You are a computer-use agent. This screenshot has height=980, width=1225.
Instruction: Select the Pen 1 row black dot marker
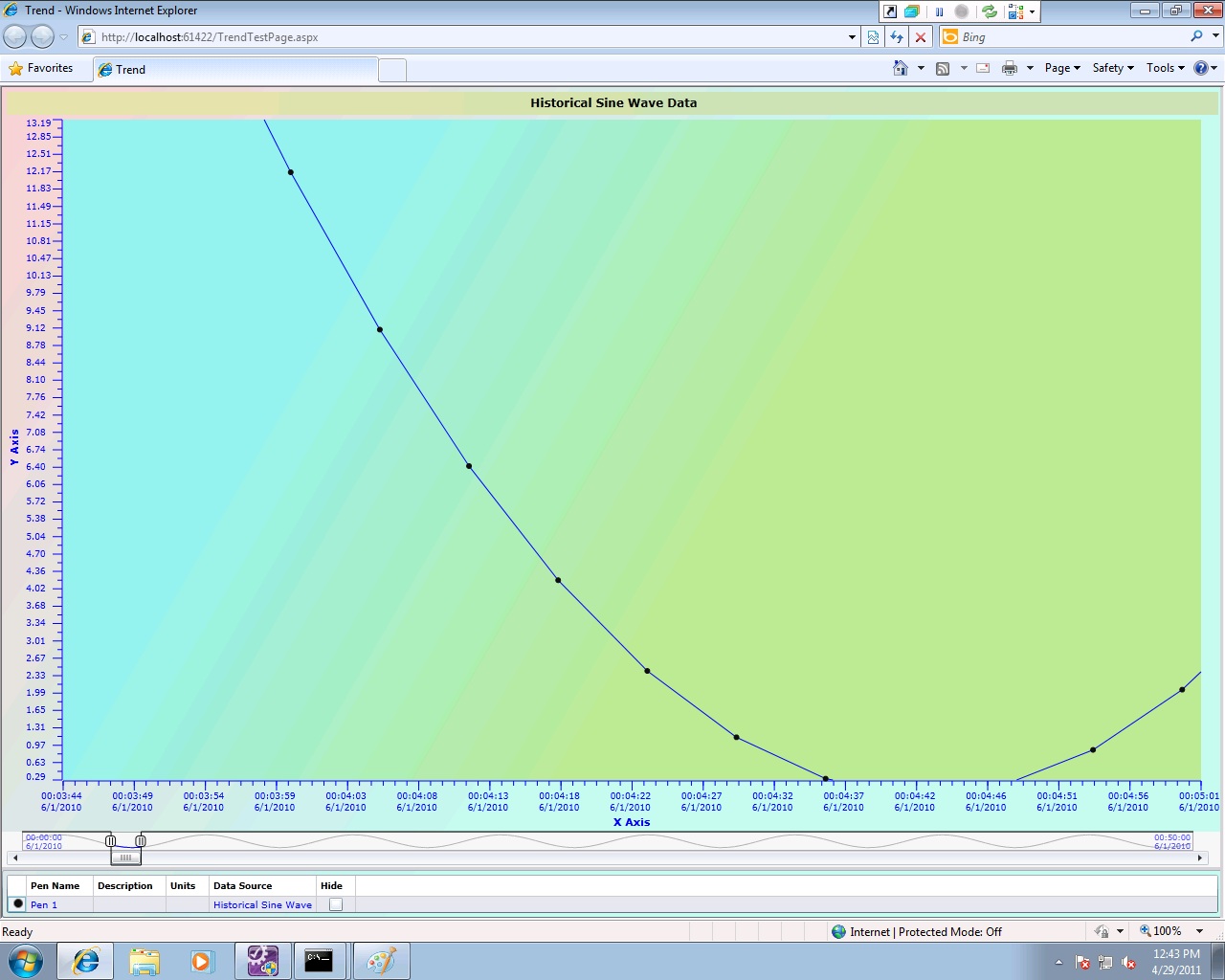click(x=18, y=903)
